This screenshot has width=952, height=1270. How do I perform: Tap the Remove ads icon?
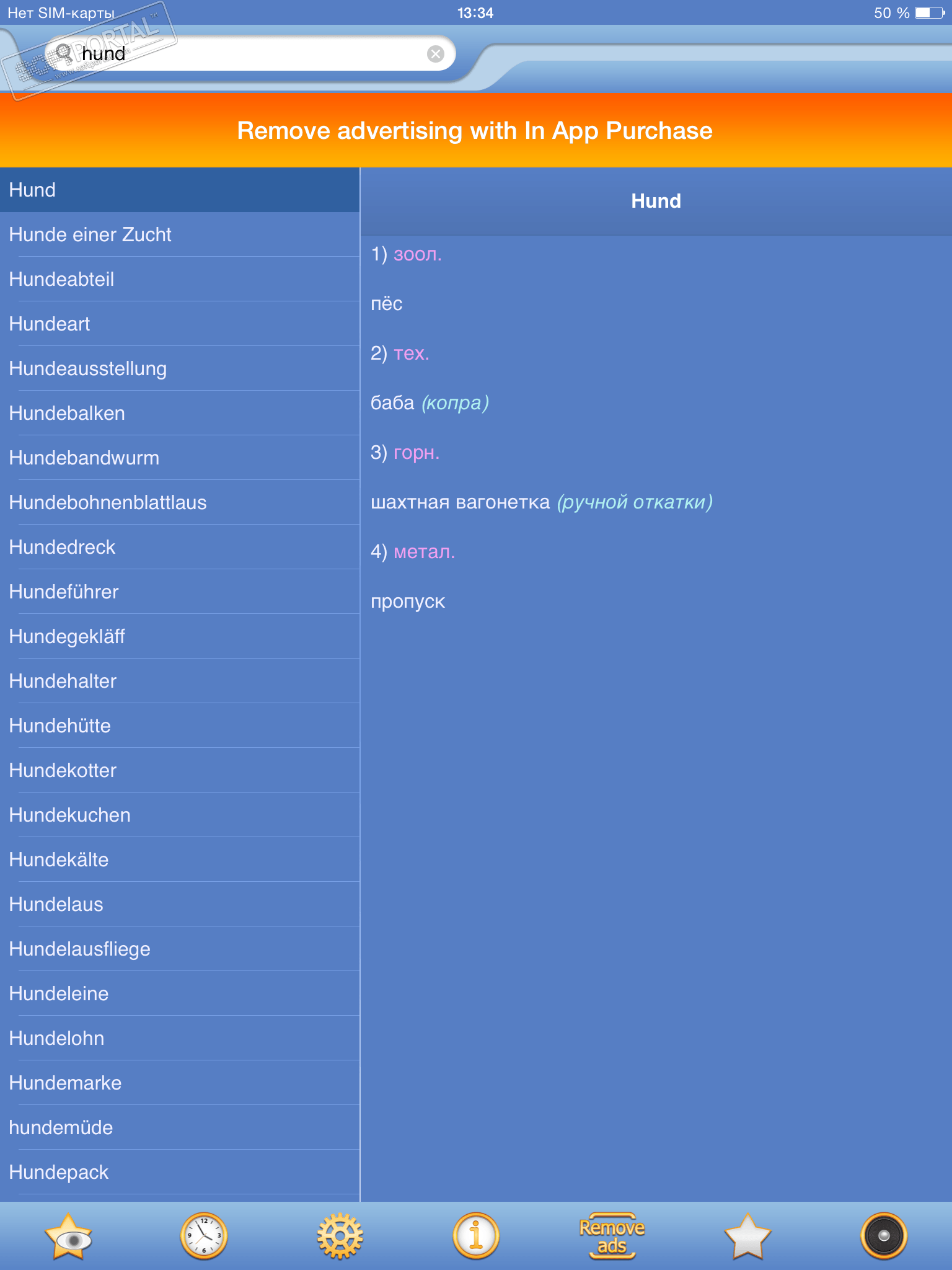click(x=612, y=1236)
